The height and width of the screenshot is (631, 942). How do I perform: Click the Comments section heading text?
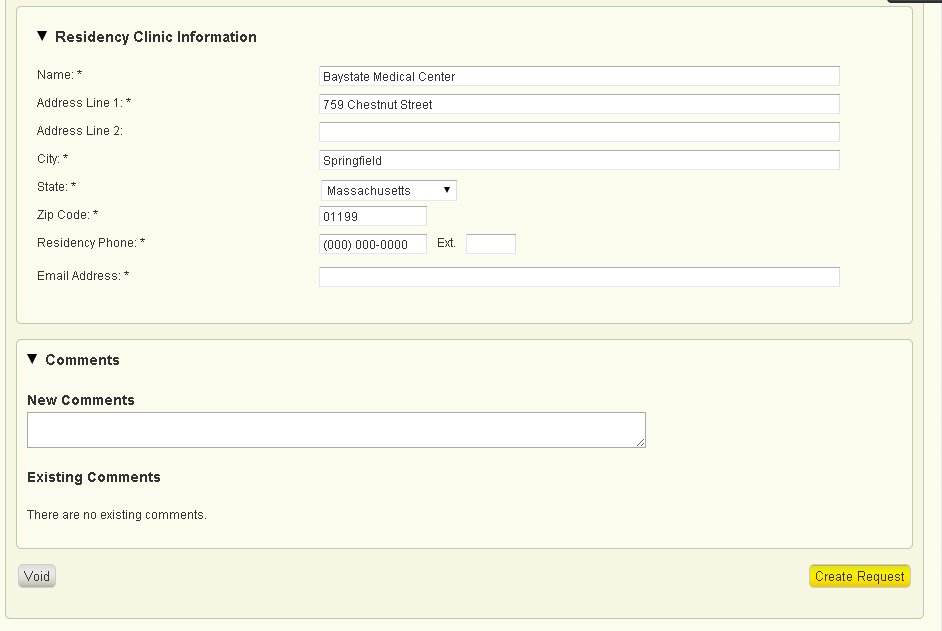coord(82,360)
